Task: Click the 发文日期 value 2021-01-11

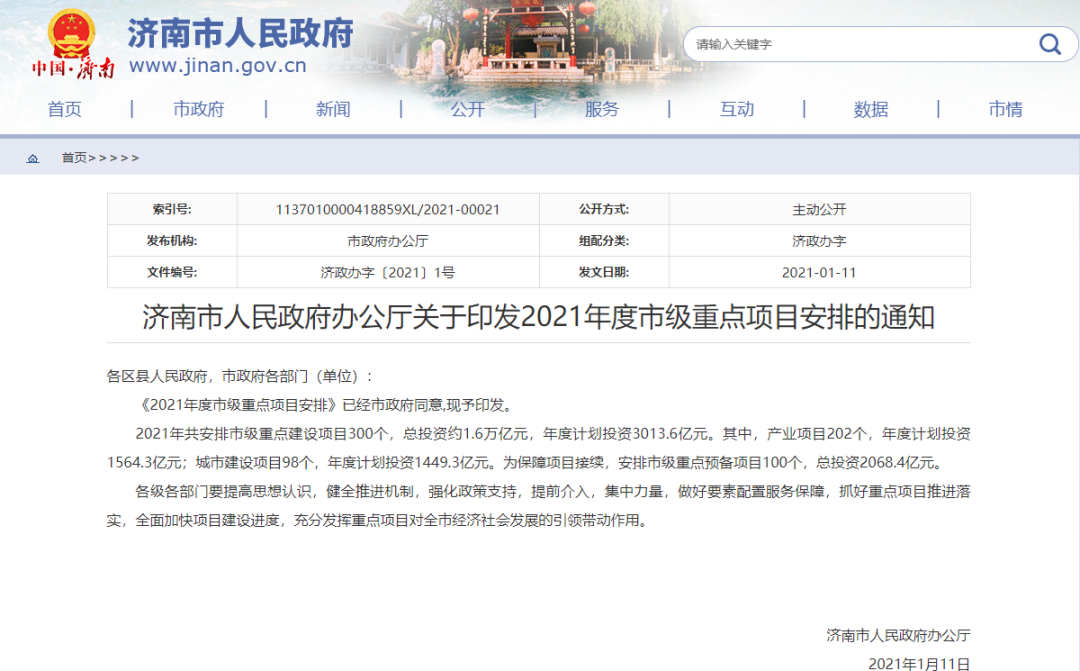Action: point(820,272)
